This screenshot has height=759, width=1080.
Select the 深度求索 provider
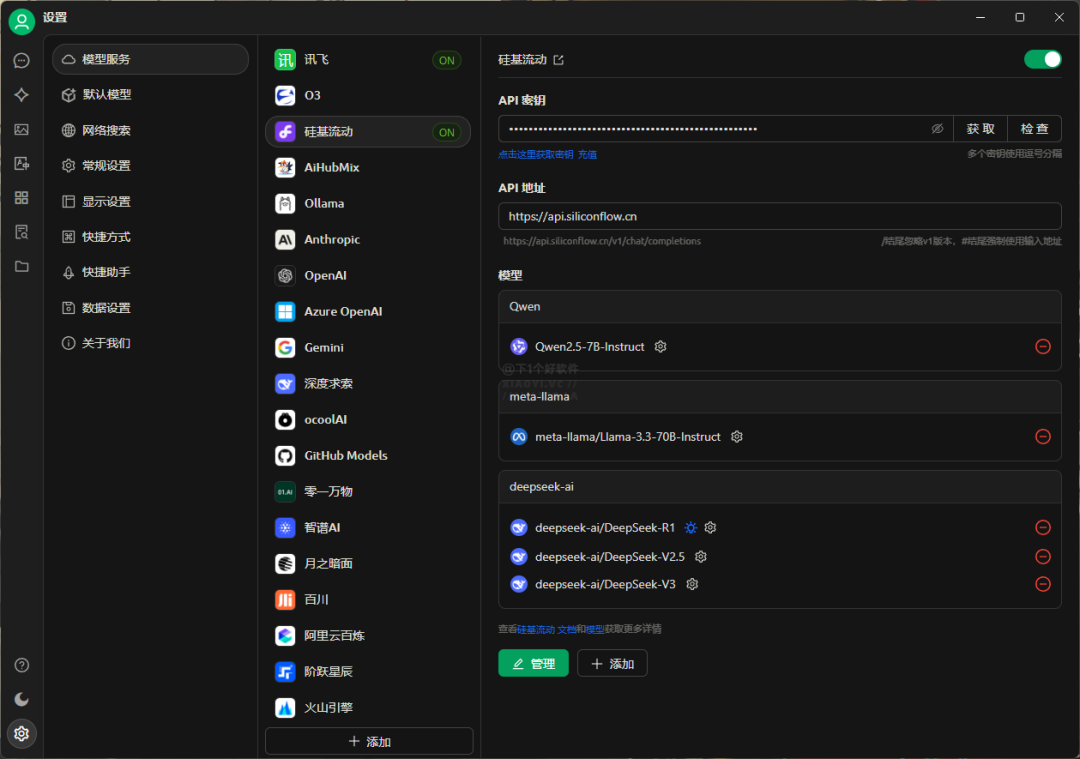tap(368, 384)
